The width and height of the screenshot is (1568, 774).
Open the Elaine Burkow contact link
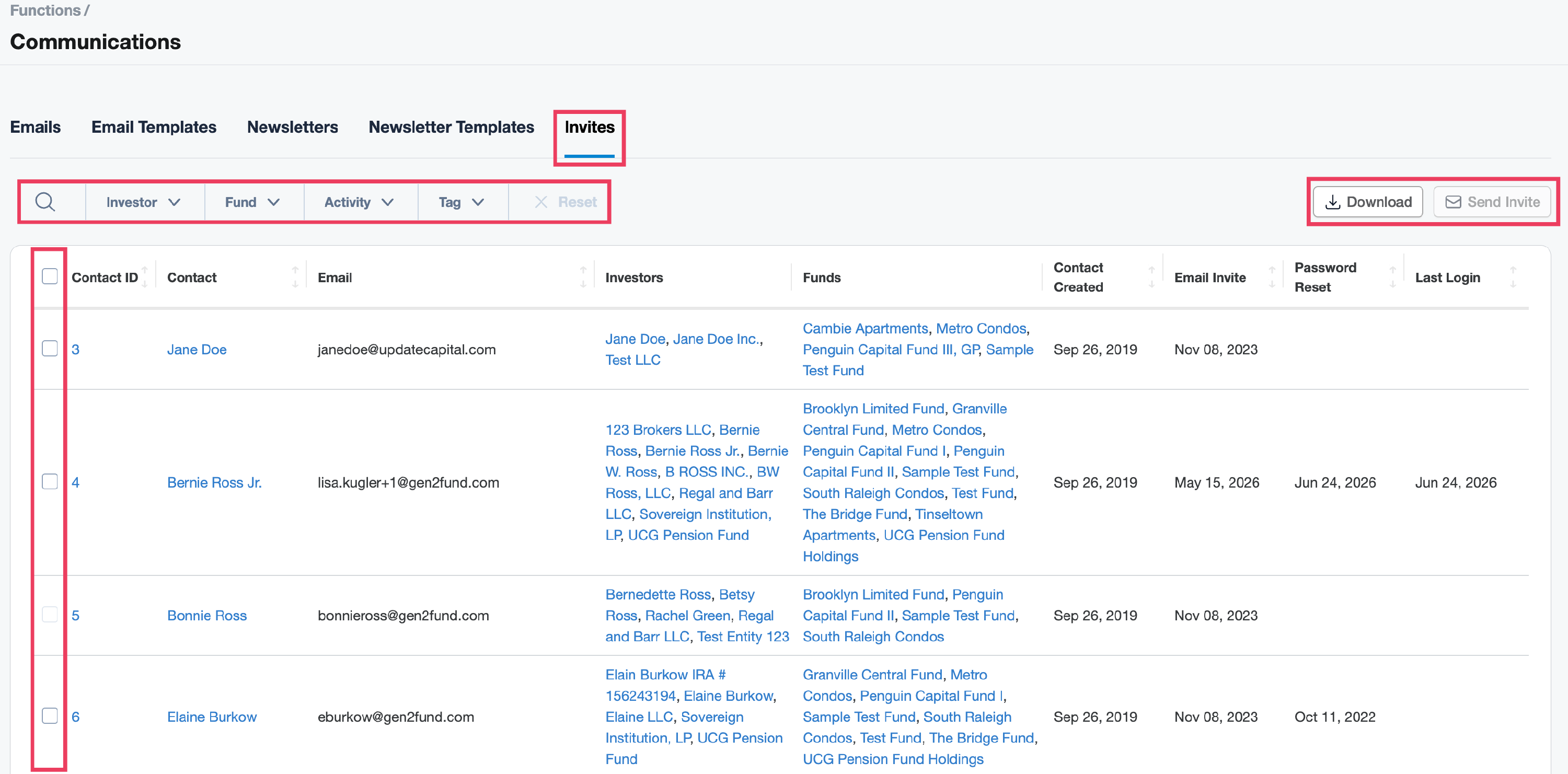(212, 717)
